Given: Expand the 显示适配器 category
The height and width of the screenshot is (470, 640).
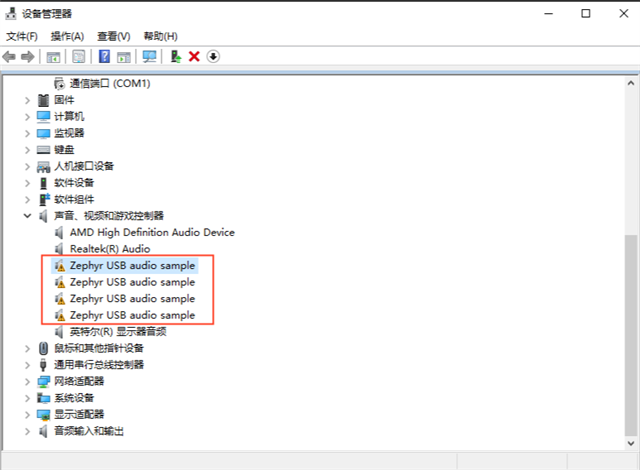Looking at the screenshot, I should [27, 415].
